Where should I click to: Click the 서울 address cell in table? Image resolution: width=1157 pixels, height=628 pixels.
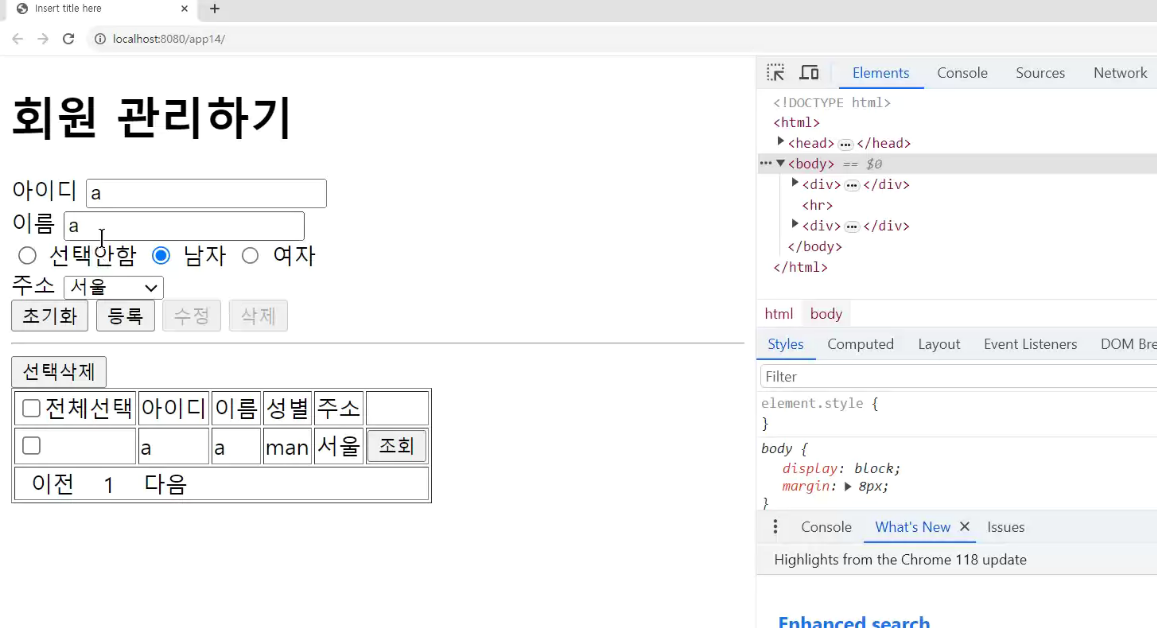[x=339, y=446]
